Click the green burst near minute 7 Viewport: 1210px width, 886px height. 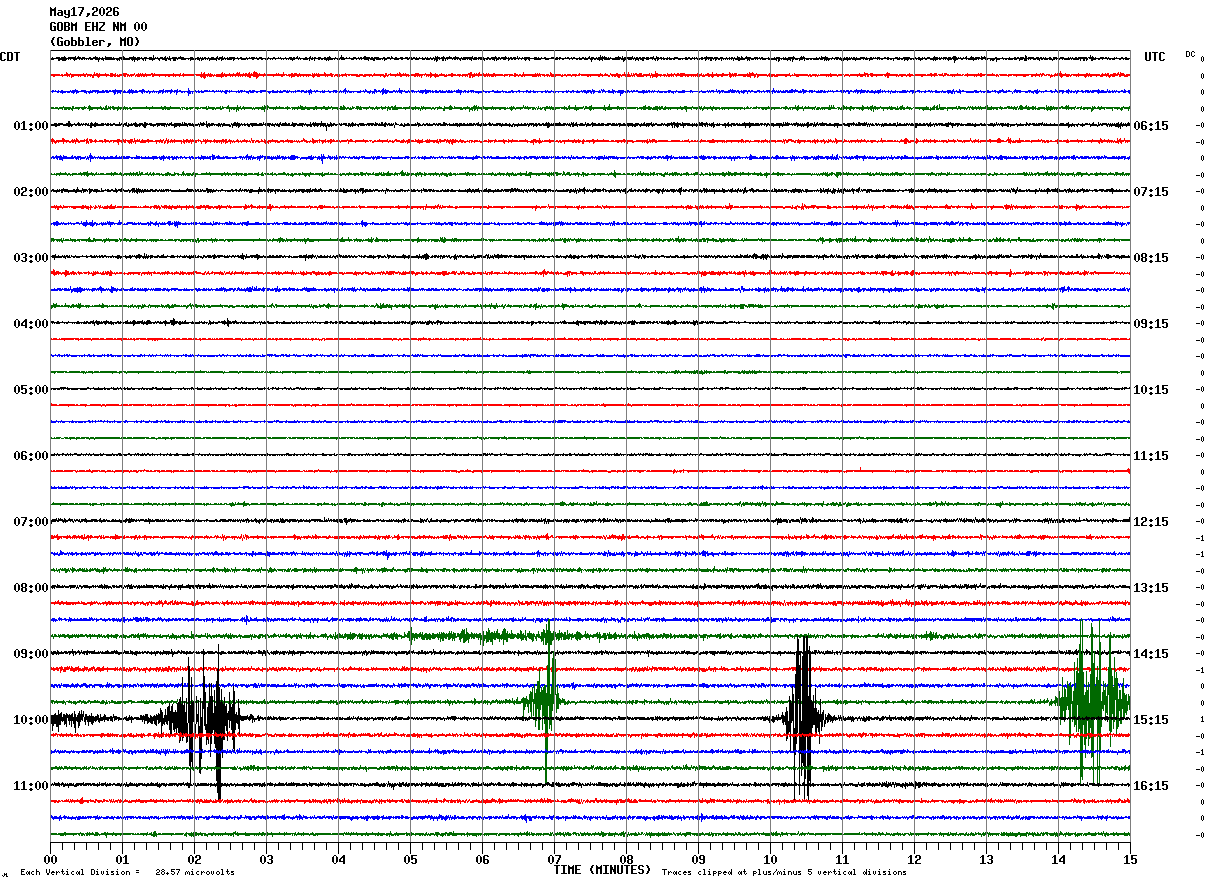click(x=545, y=700)
